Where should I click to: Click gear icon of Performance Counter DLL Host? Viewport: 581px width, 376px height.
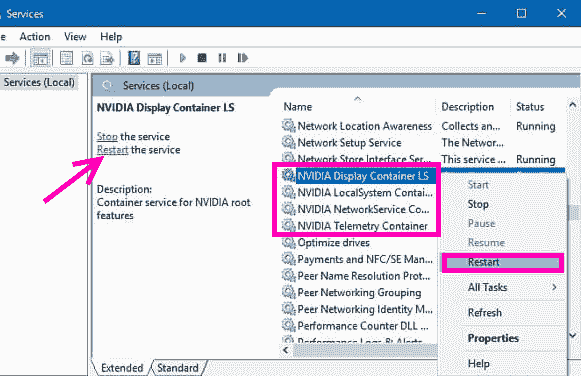click(x=288, y=325)
